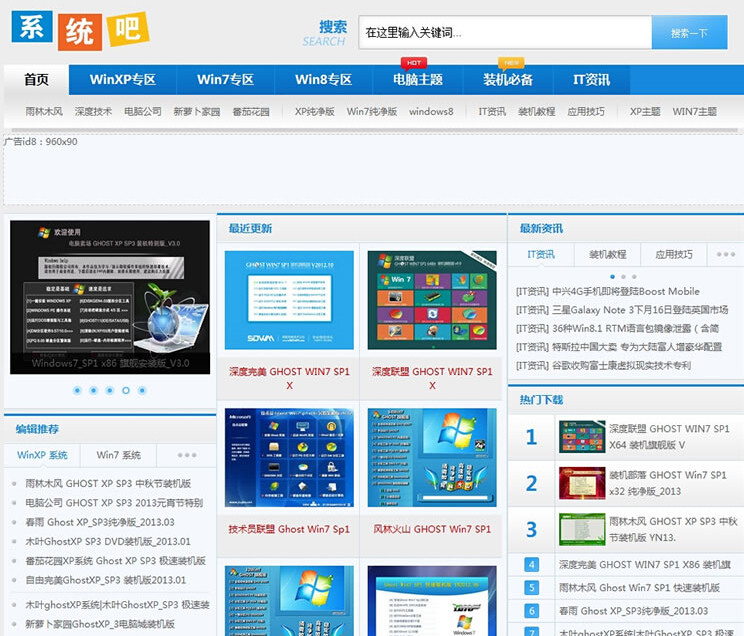Viewport: 744px width, 636px height.
Task: Select the fourth (hollow) slideshow dot indicator
Action: click(x=125, y=390)
